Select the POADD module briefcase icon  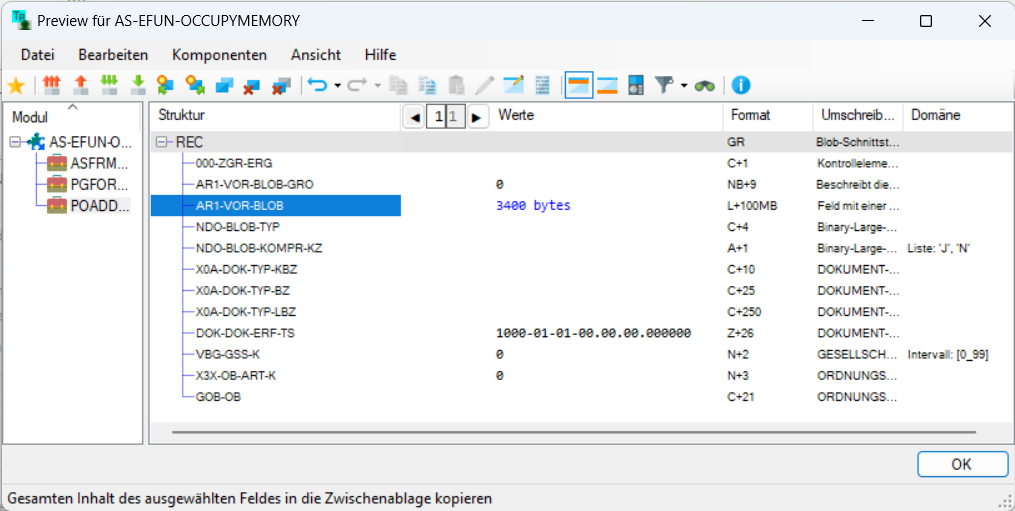coord(57,205)
